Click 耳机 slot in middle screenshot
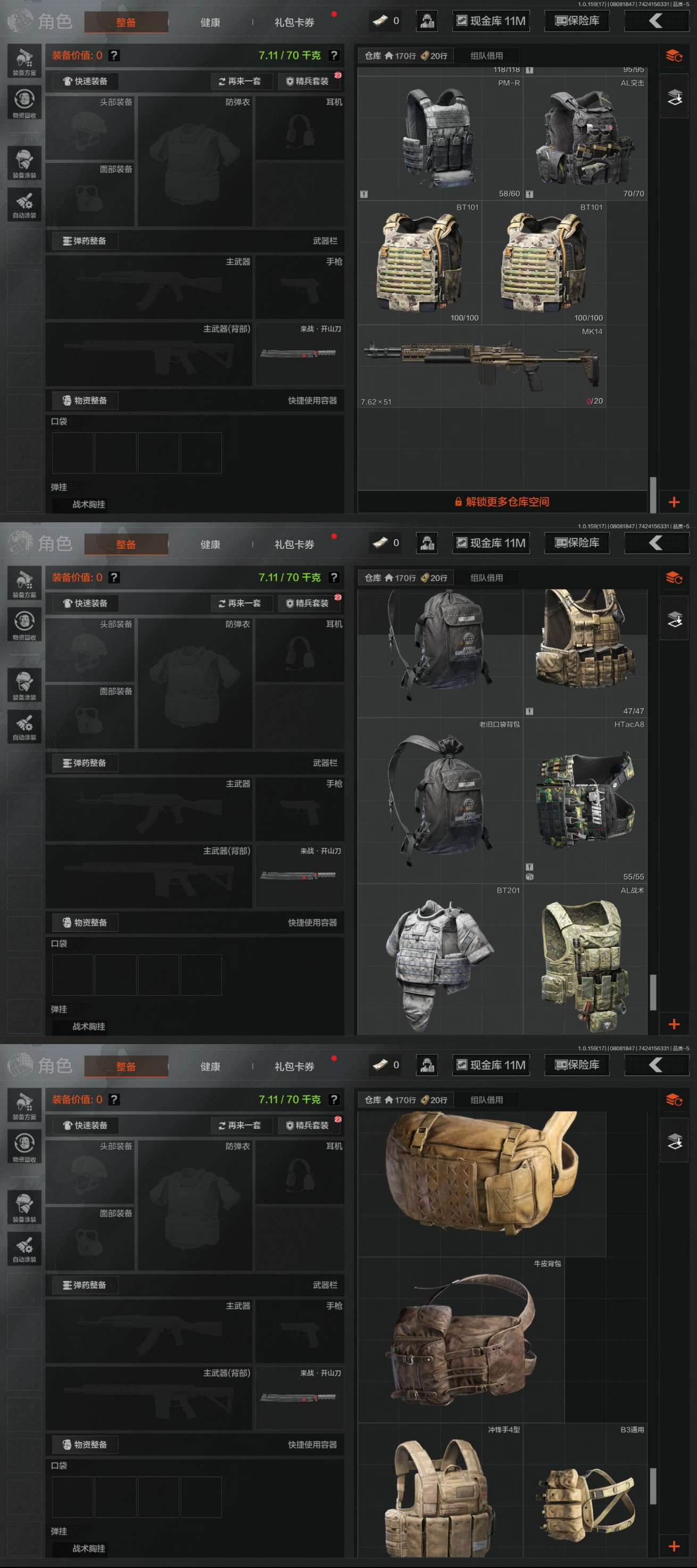 300,649
